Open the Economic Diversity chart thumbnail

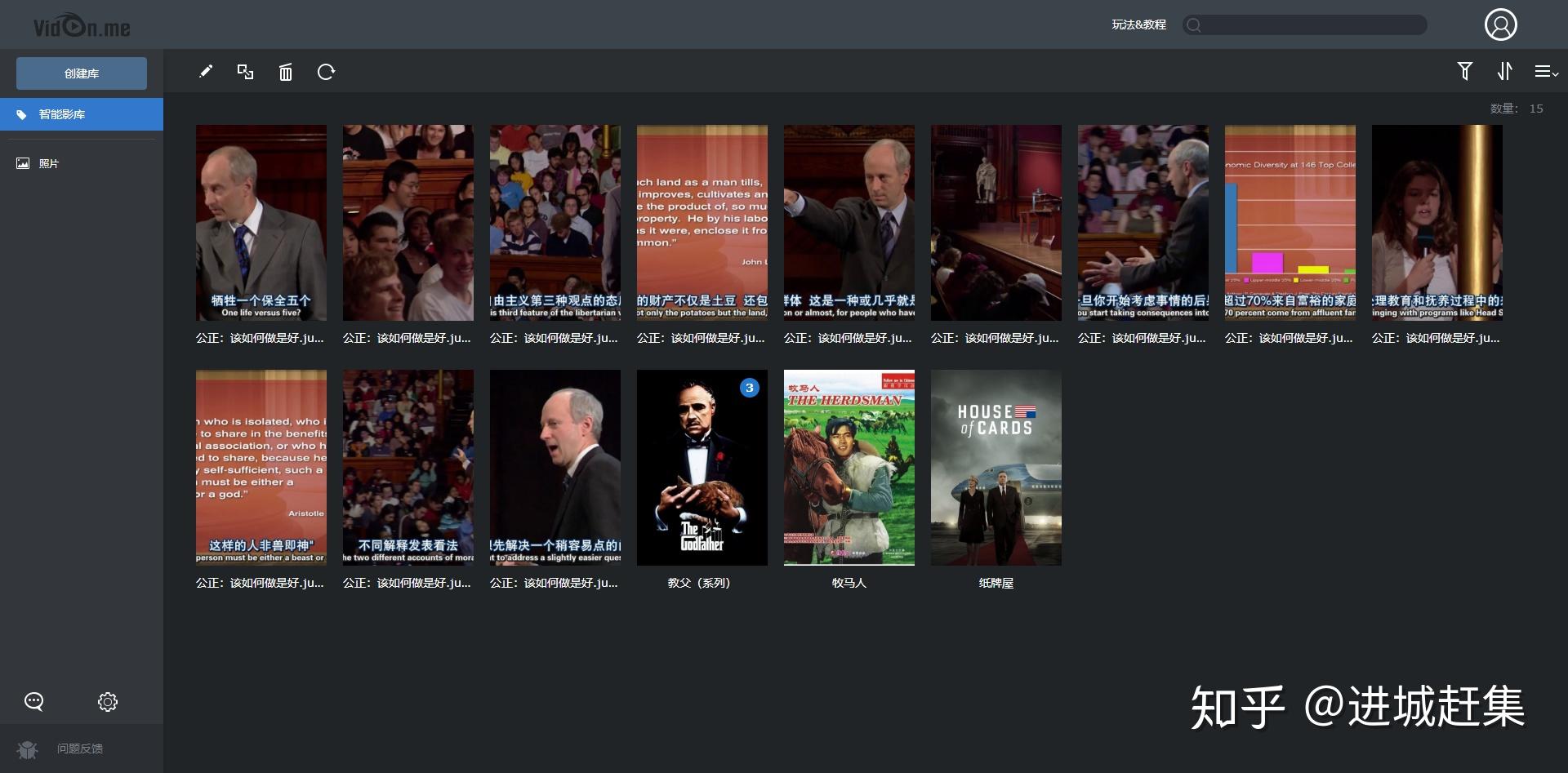[x=1290, y=223]
